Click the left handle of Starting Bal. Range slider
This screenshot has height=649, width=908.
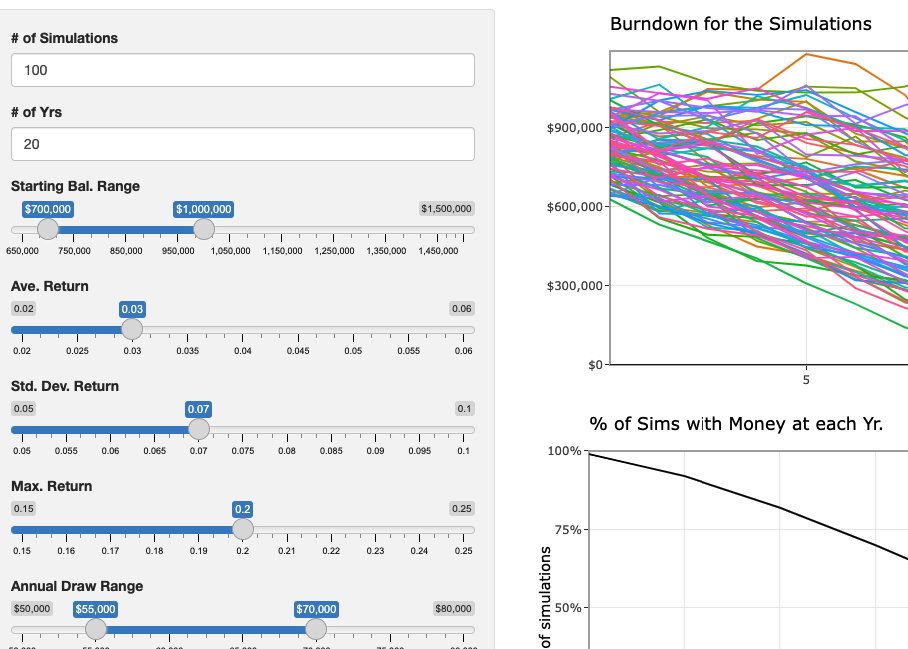pos(47,229)
